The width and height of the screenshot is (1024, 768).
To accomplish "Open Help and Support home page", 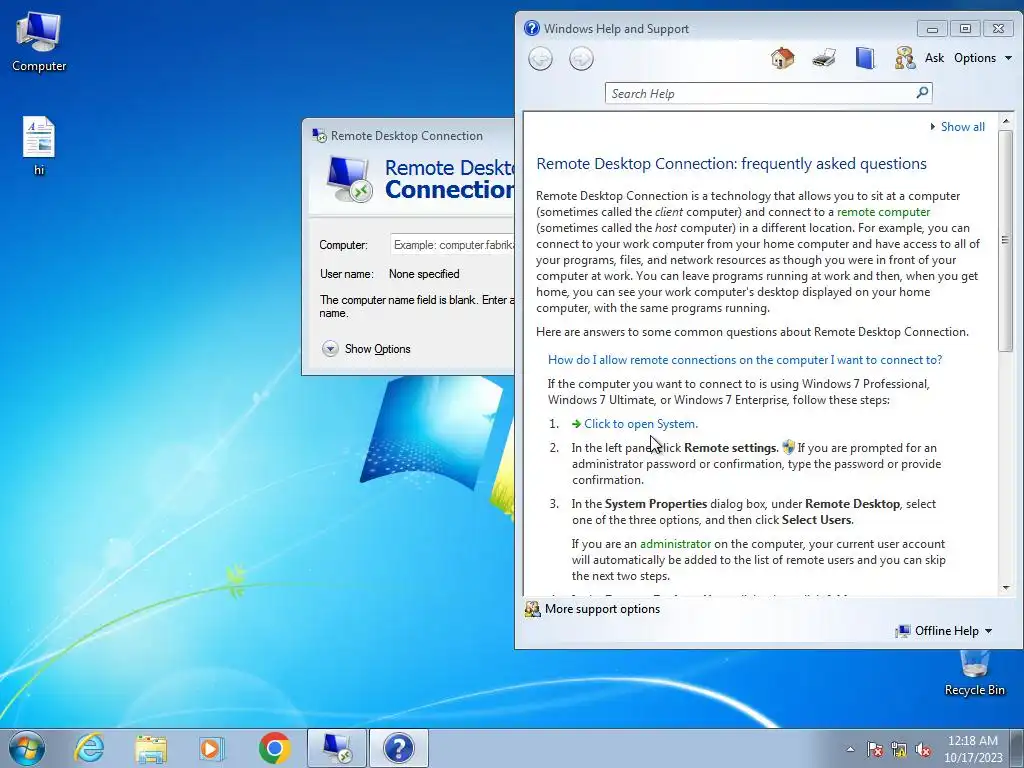I will coord(782,58).
